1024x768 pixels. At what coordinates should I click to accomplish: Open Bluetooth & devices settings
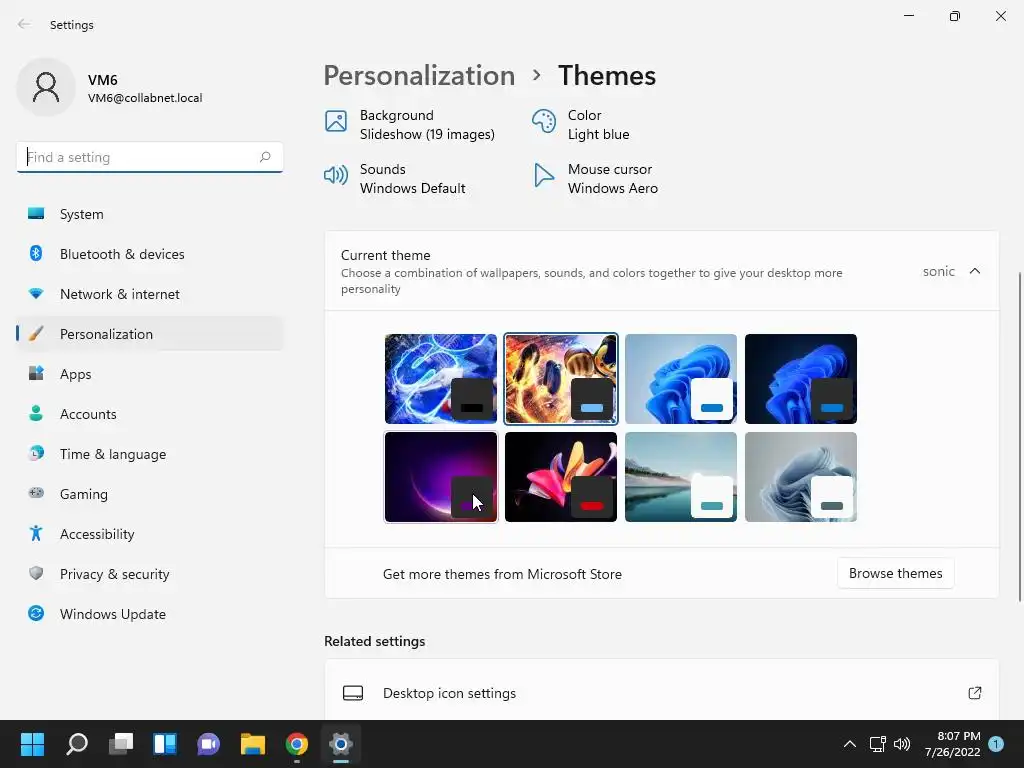coord(150,254)
